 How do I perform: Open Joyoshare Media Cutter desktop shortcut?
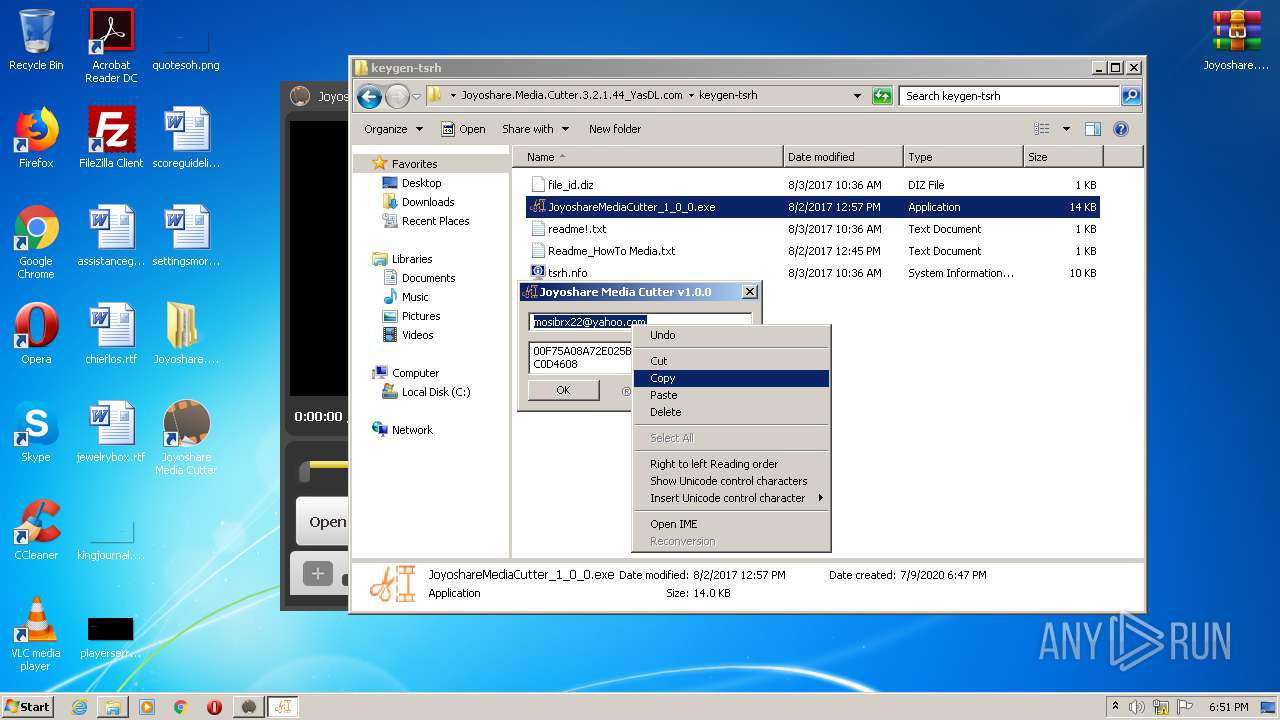click(186, 438)
